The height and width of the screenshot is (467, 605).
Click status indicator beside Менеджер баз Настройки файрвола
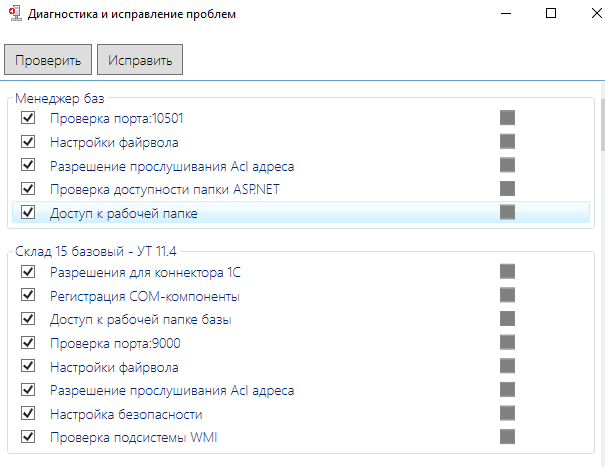507,141
